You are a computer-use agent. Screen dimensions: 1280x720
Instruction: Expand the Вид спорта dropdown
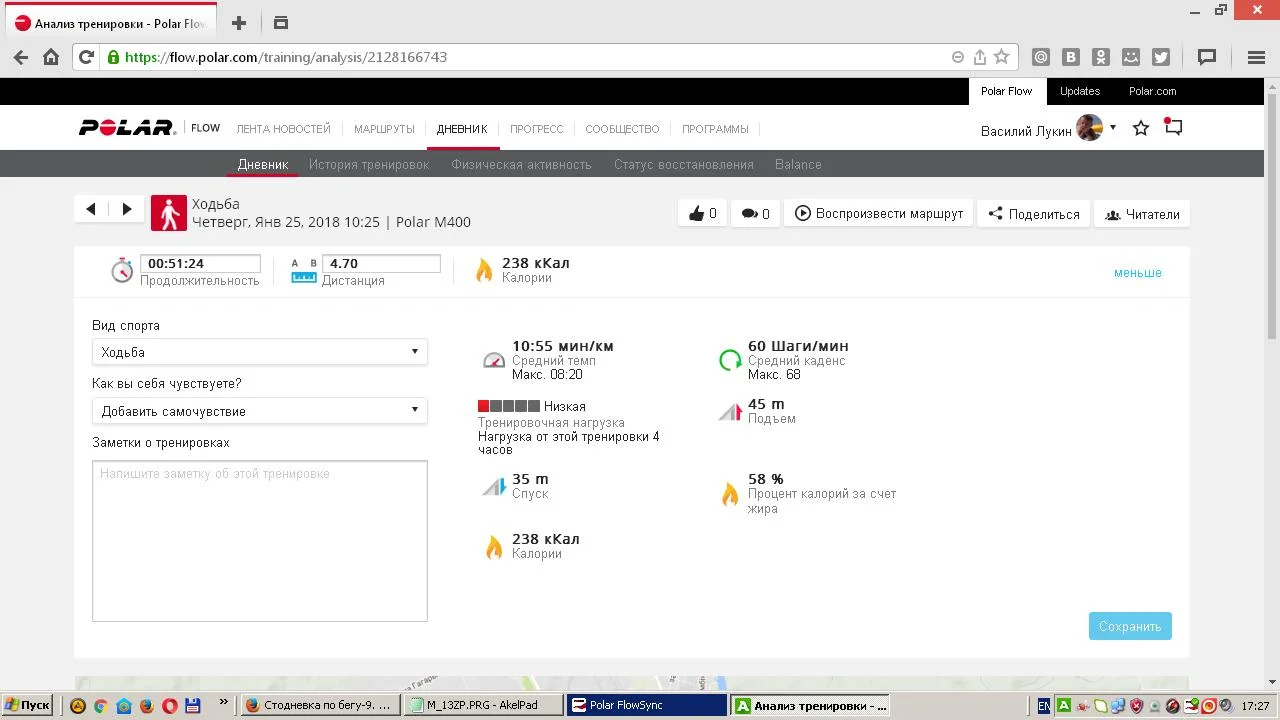coord(259,352)
